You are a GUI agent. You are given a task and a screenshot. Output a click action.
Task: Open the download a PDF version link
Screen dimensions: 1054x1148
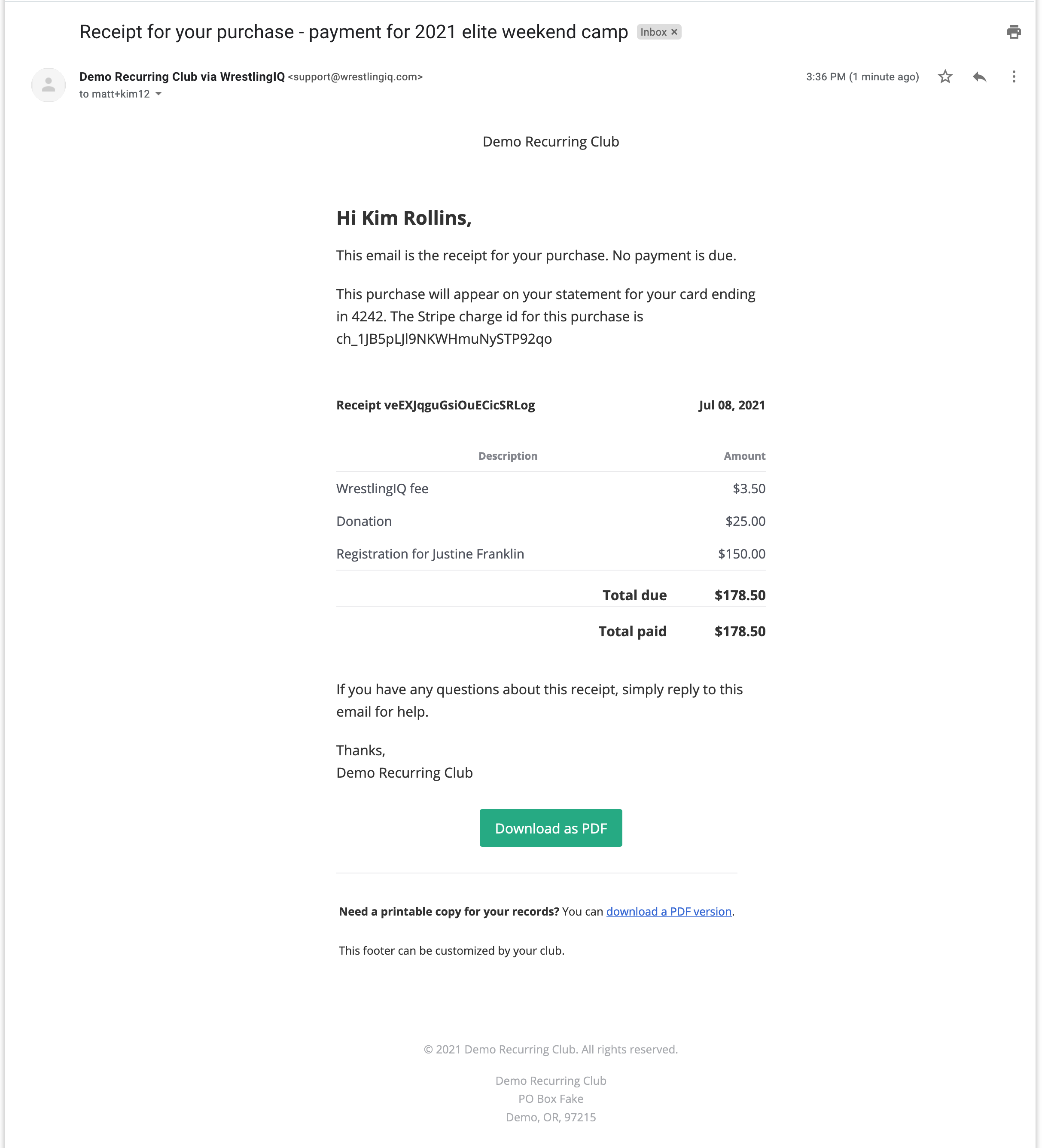click(668, 911)
